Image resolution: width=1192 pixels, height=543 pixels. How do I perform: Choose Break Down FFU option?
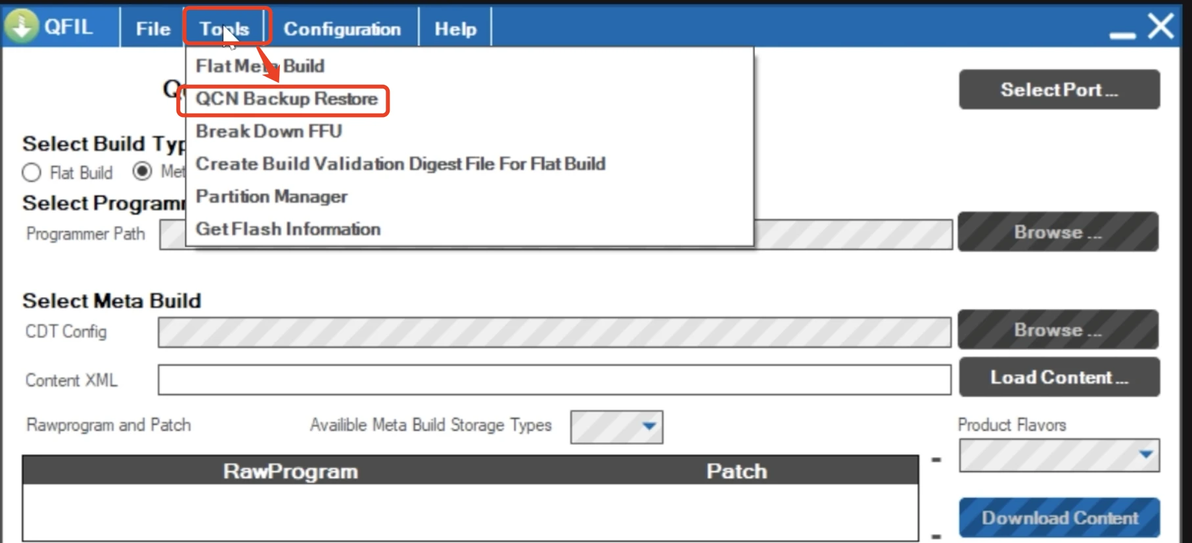[x=269, y=131]
